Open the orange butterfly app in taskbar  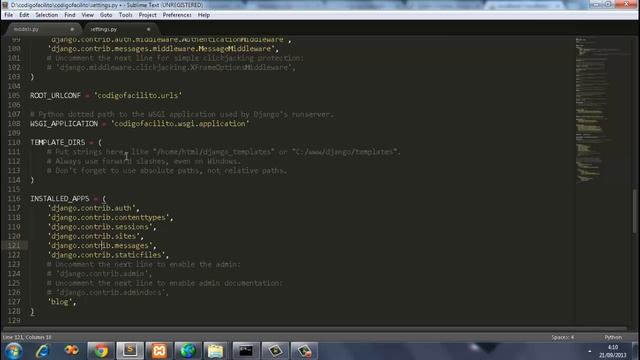pos(71,351)
